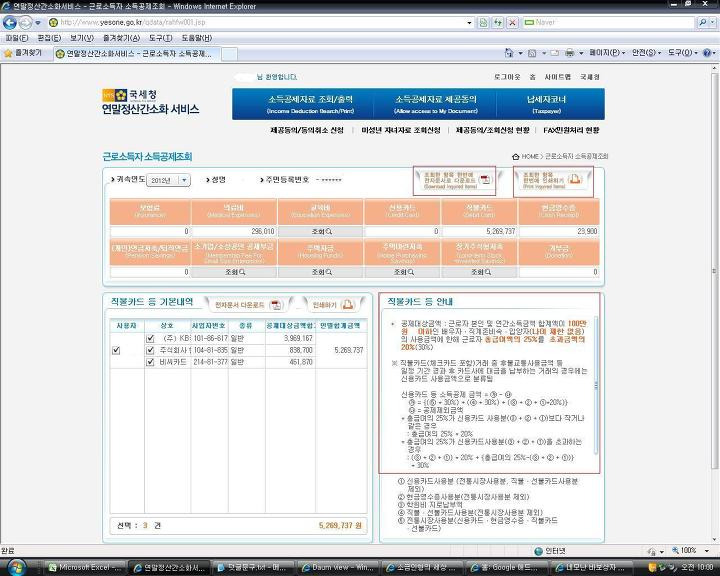This screenshot has width=720, height=576.
Task: Click the 의료비 Medical Expenses header
Action: 234,212
